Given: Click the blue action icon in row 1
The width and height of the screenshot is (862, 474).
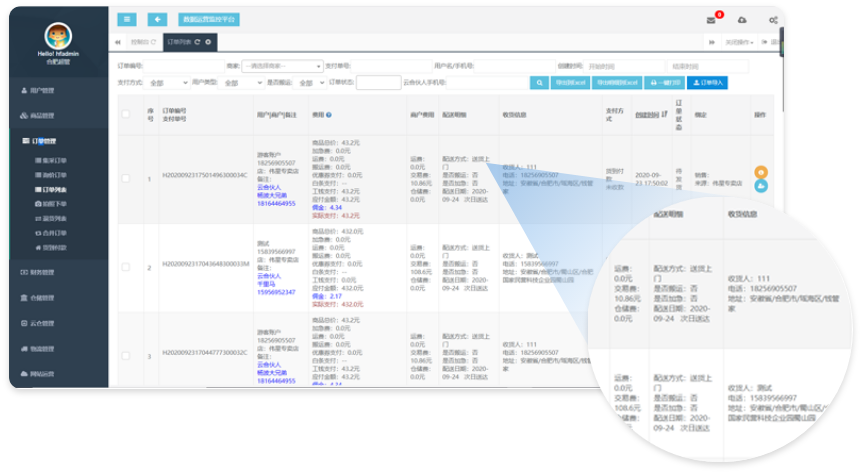Looking at the screenshot, I should pos(761,185).
